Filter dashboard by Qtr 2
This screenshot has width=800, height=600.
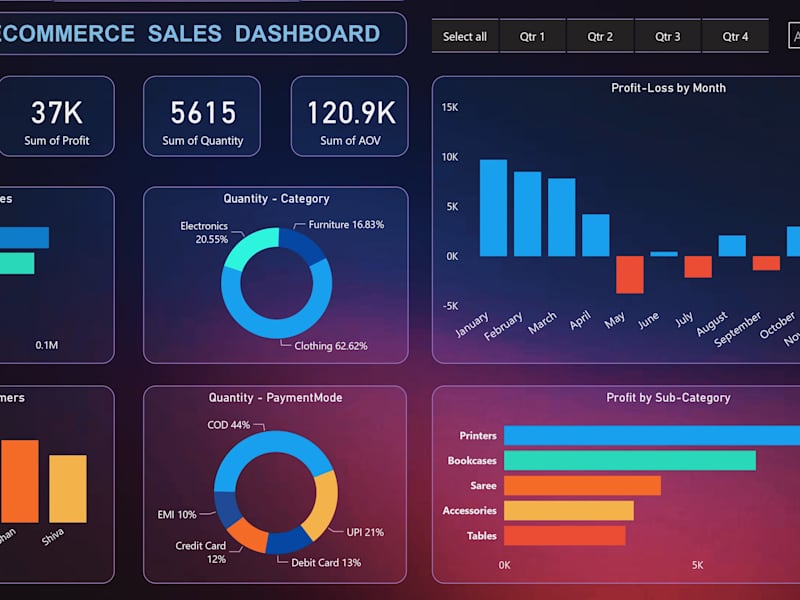(x=600, y=36)
